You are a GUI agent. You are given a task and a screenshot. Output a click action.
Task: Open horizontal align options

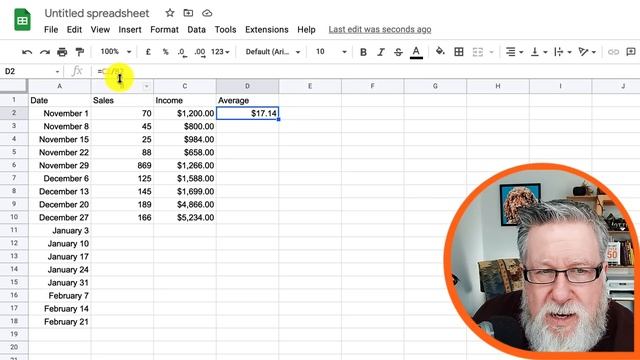click(514, 52)
